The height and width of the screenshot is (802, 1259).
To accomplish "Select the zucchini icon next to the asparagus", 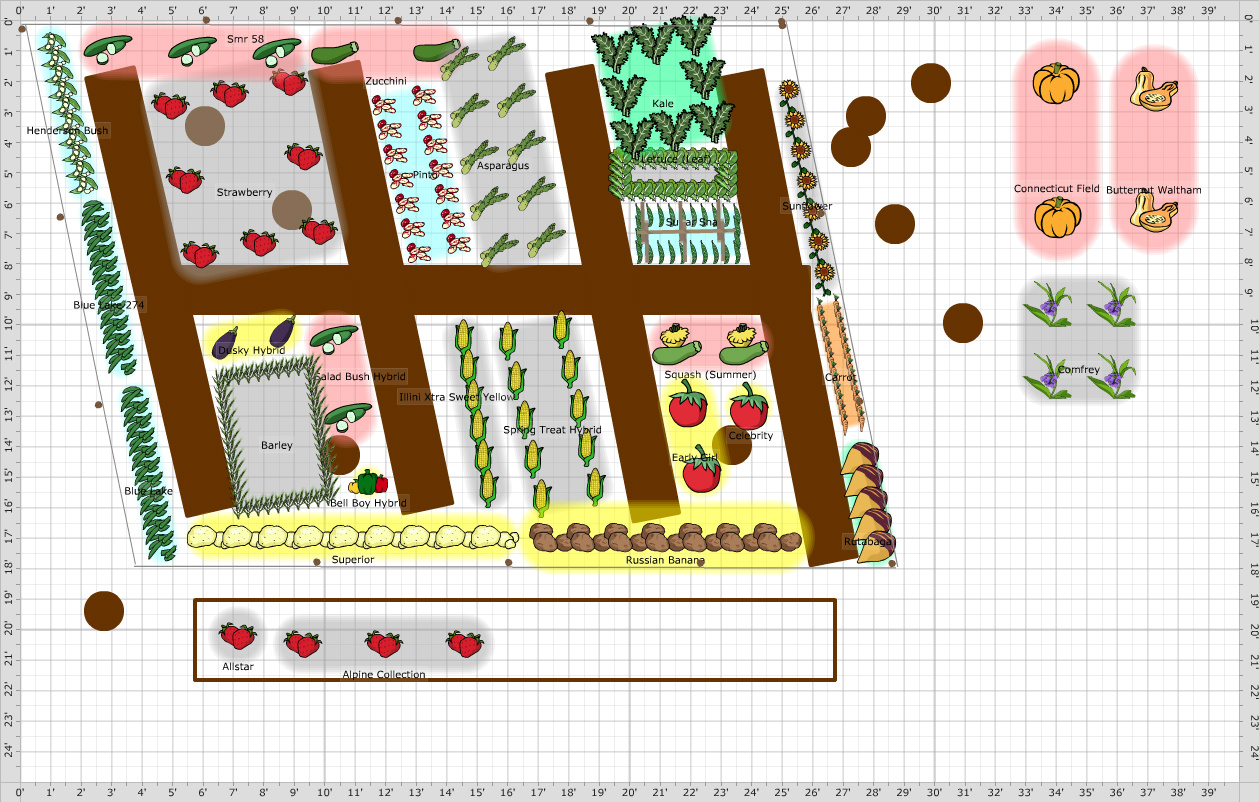I will tap(437, 50).
